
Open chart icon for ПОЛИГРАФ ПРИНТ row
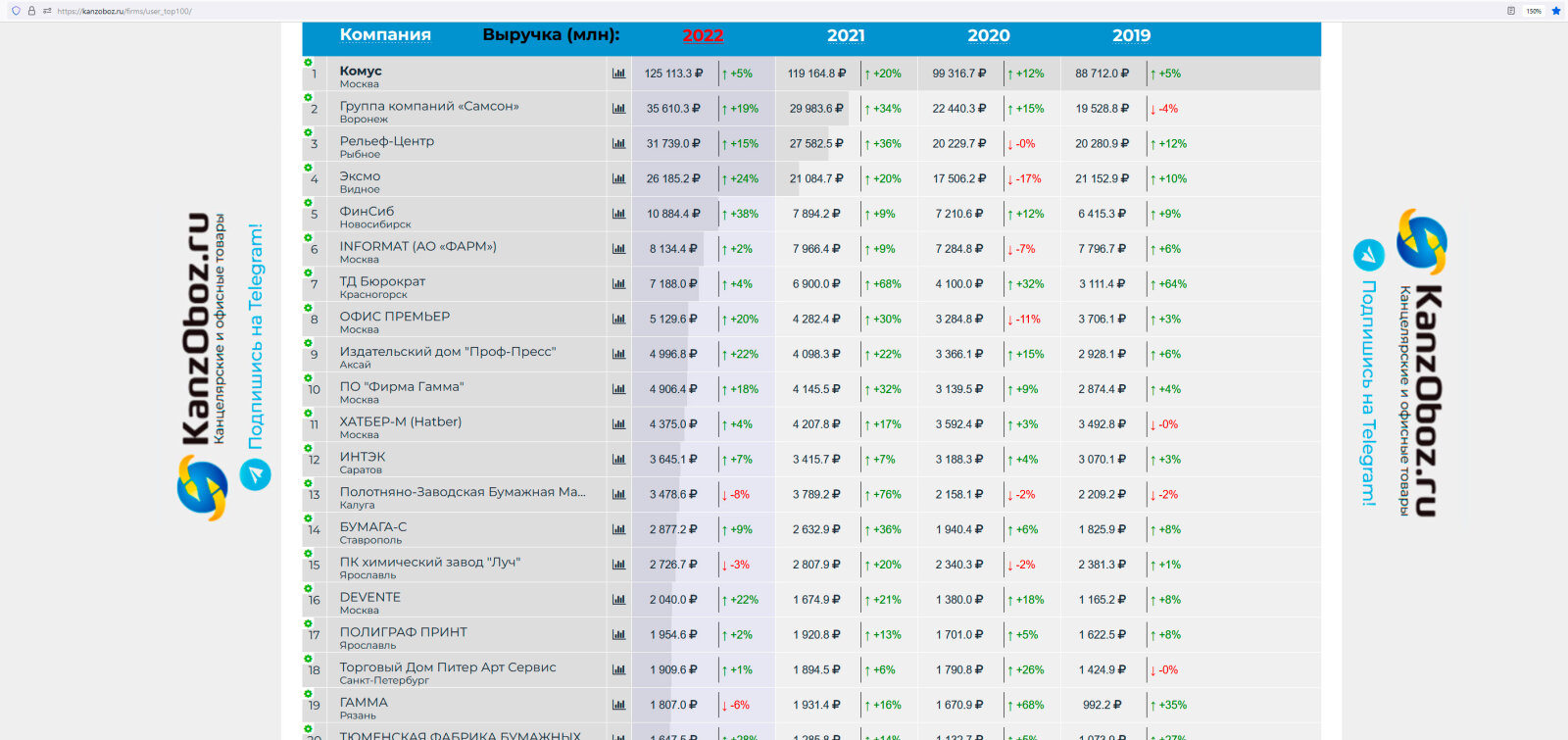618,635
